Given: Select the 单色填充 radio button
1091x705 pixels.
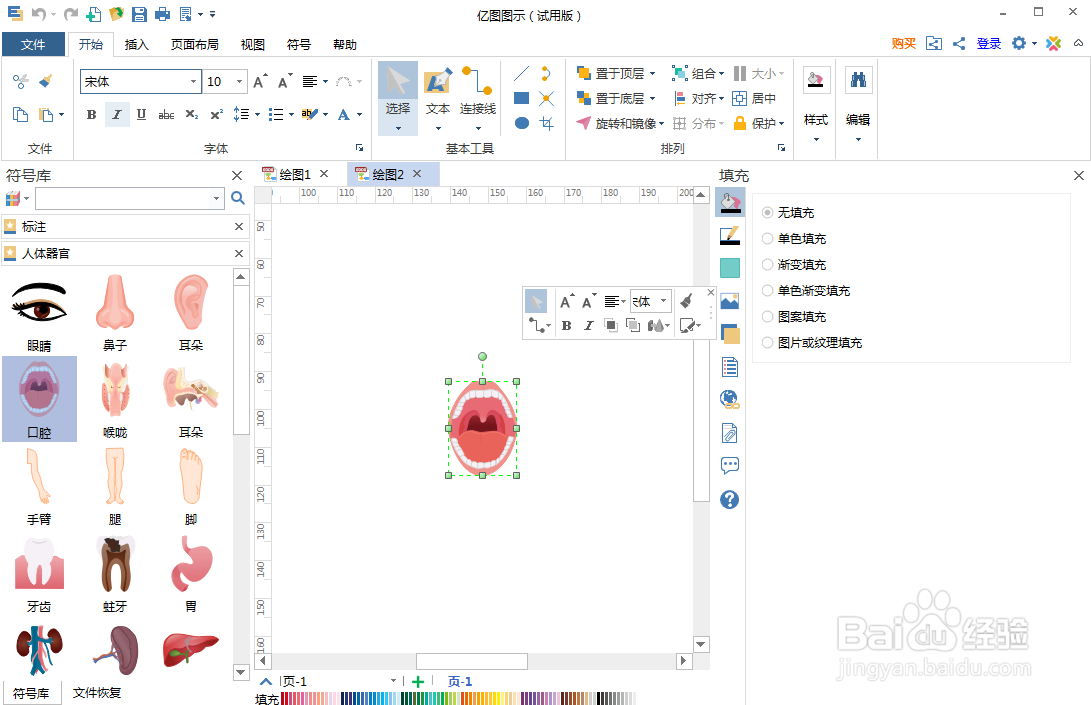Looking at the screenshot, I should (768, 238).
